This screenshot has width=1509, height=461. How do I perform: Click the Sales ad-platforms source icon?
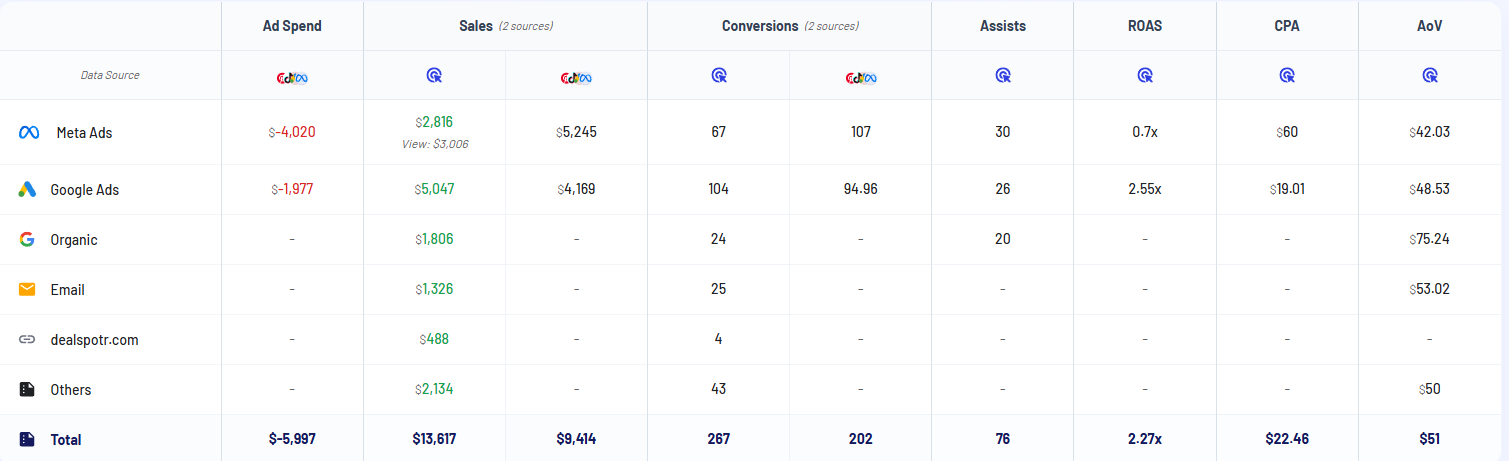(577, 76)
